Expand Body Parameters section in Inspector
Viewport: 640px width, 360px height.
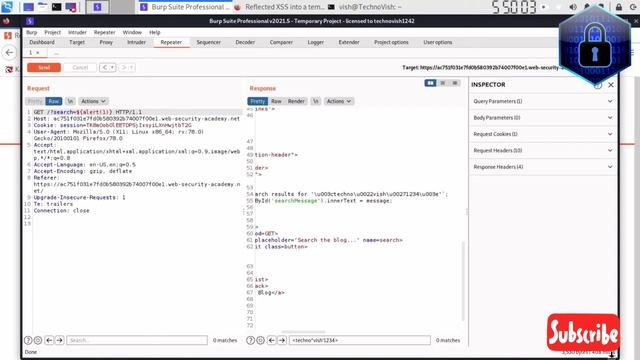[x=543, y=118]
